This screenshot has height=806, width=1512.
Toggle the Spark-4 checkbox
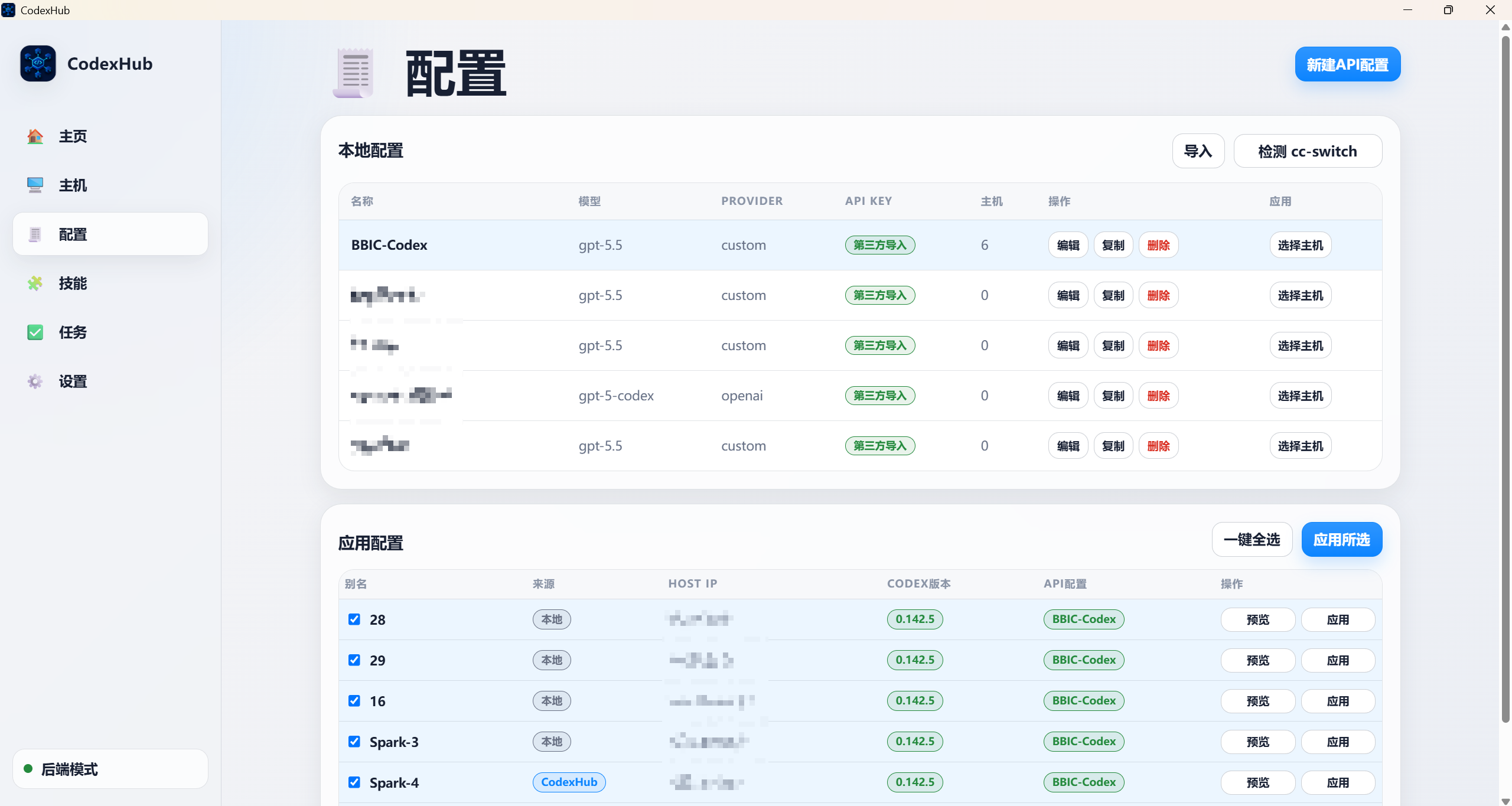(354, 782)
